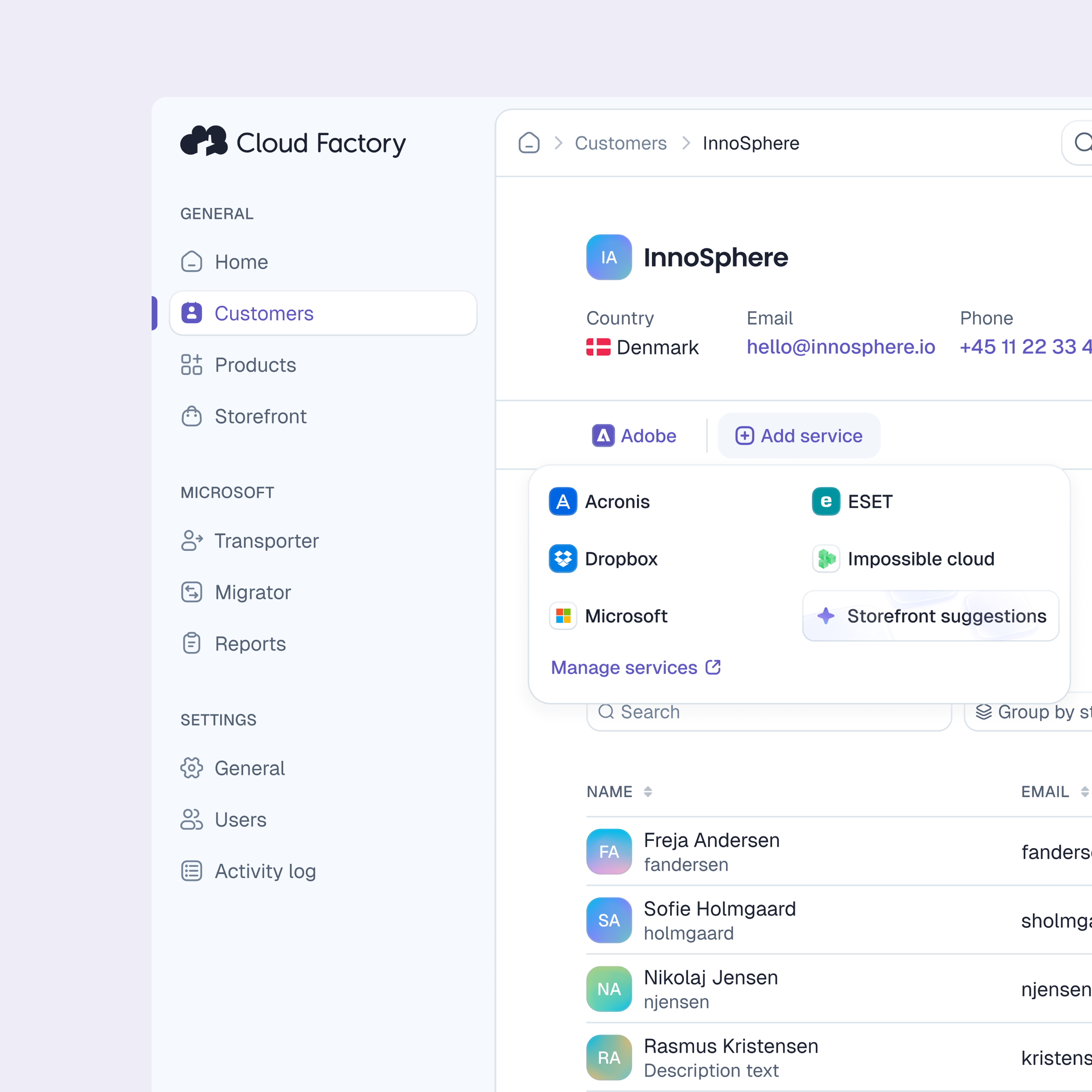The width and height of the screenshot is (1092, 1092).
Task: Click the holmgaard username text
Action: tap(688, 933)
